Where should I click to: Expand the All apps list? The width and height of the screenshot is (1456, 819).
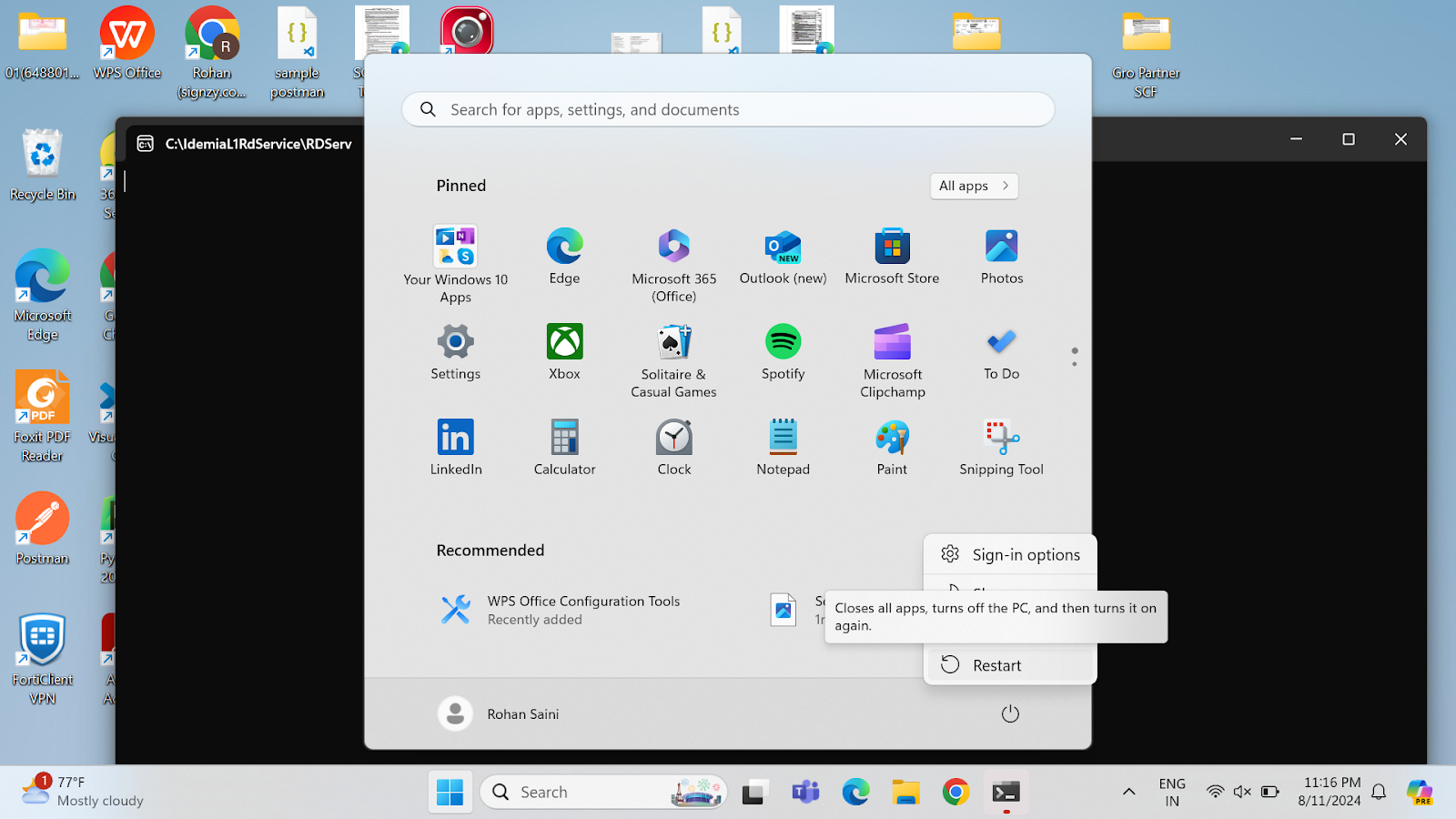pos(974,186)
